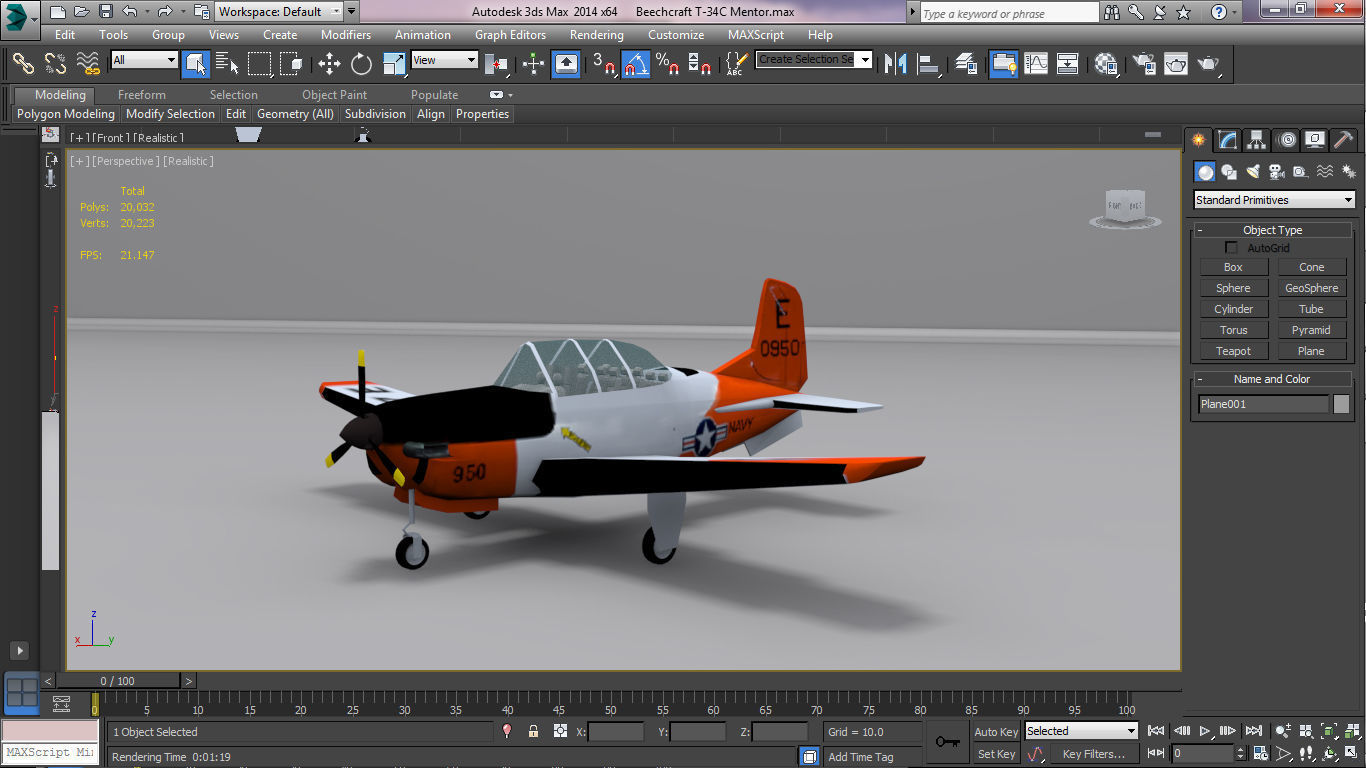Click the Plane001 object color swatch
Viewport: 1366px width, 768px height.
click(1341, 404)
